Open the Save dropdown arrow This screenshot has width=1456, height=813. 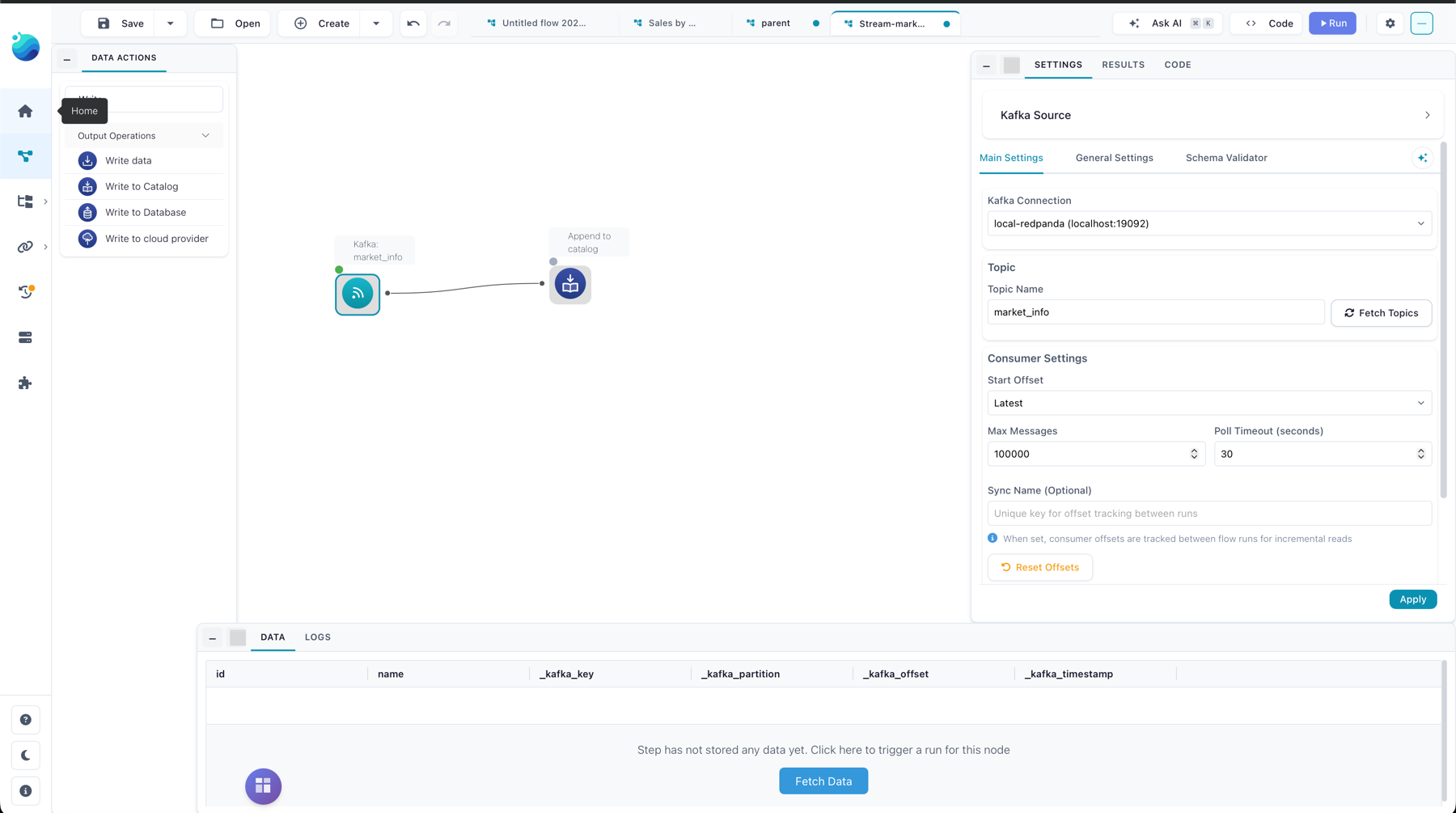tap(171, 23)
